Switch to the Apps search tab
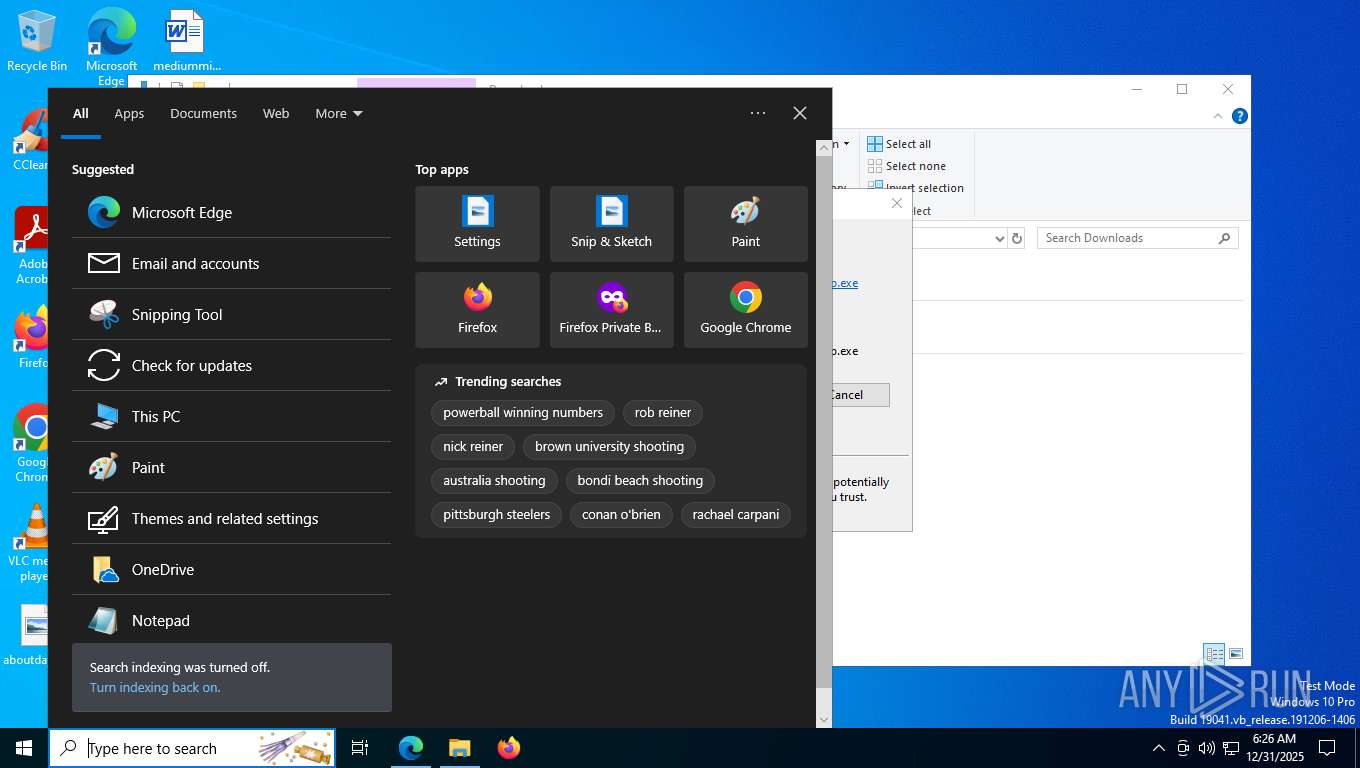The image size is (1360, 768). [x=129, y=113]
